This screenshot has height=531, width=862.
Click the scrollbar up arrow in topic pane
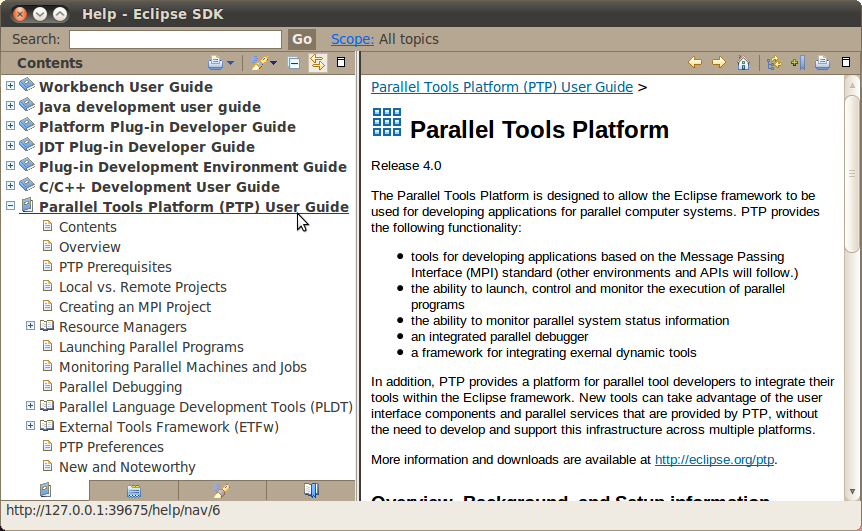click(852, 85)
